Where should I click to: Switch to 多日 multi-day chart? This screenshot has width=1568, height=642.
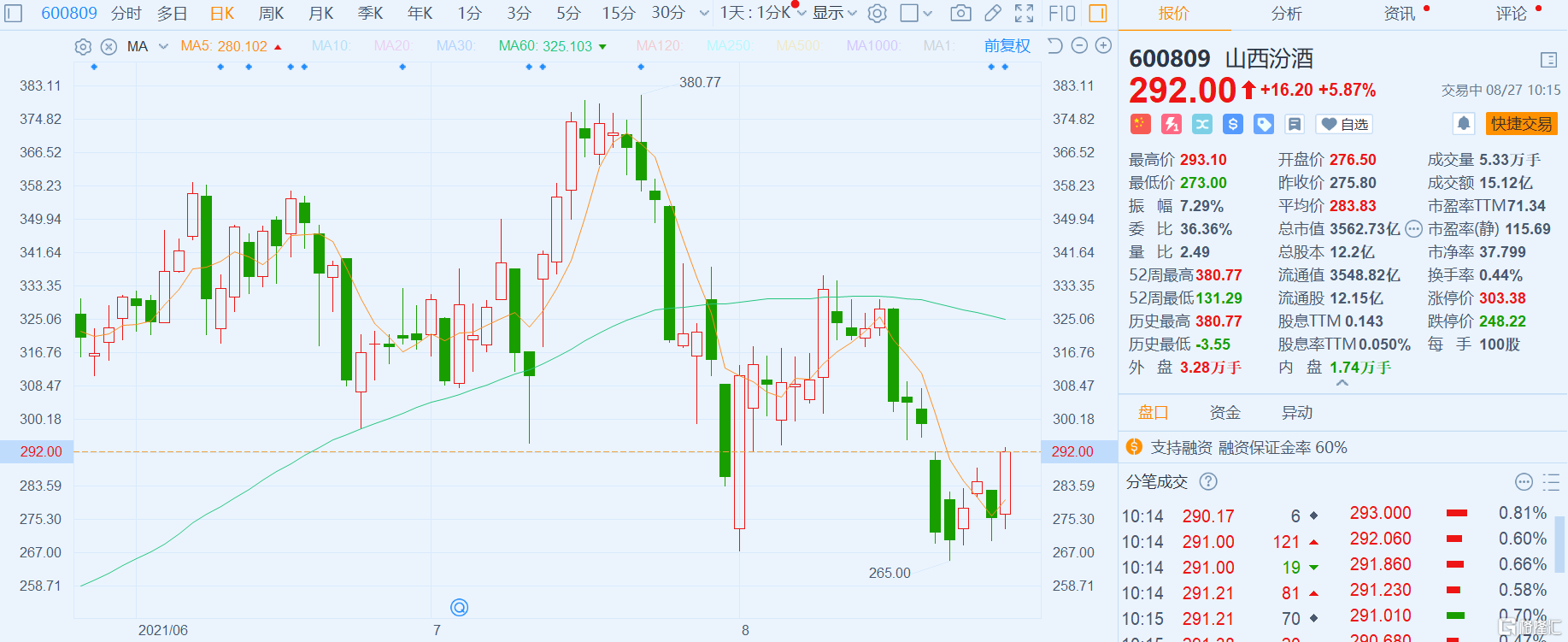pos(173,13)
